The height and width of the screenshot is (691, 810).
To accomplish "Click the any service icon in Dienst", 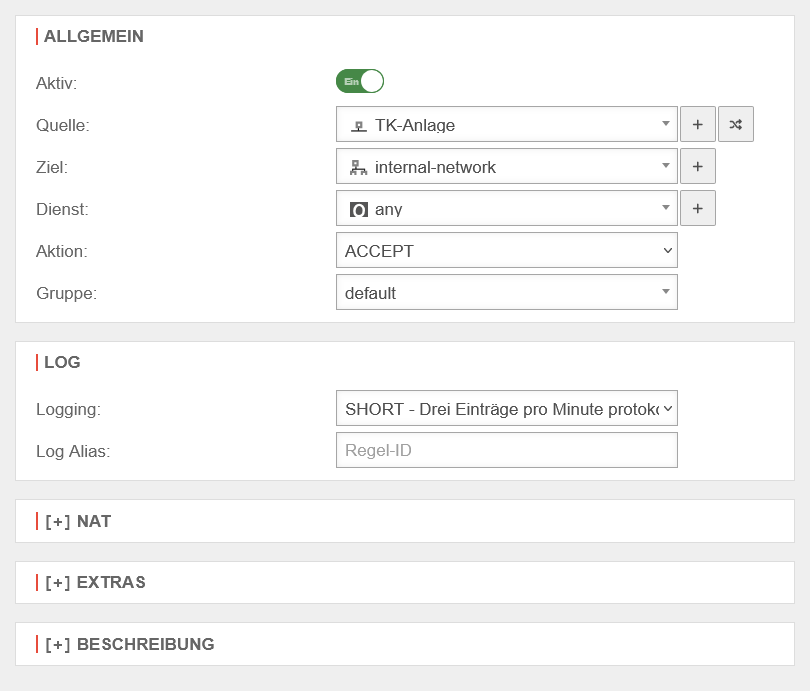I will pyautogui.click(x=358, y=210).
